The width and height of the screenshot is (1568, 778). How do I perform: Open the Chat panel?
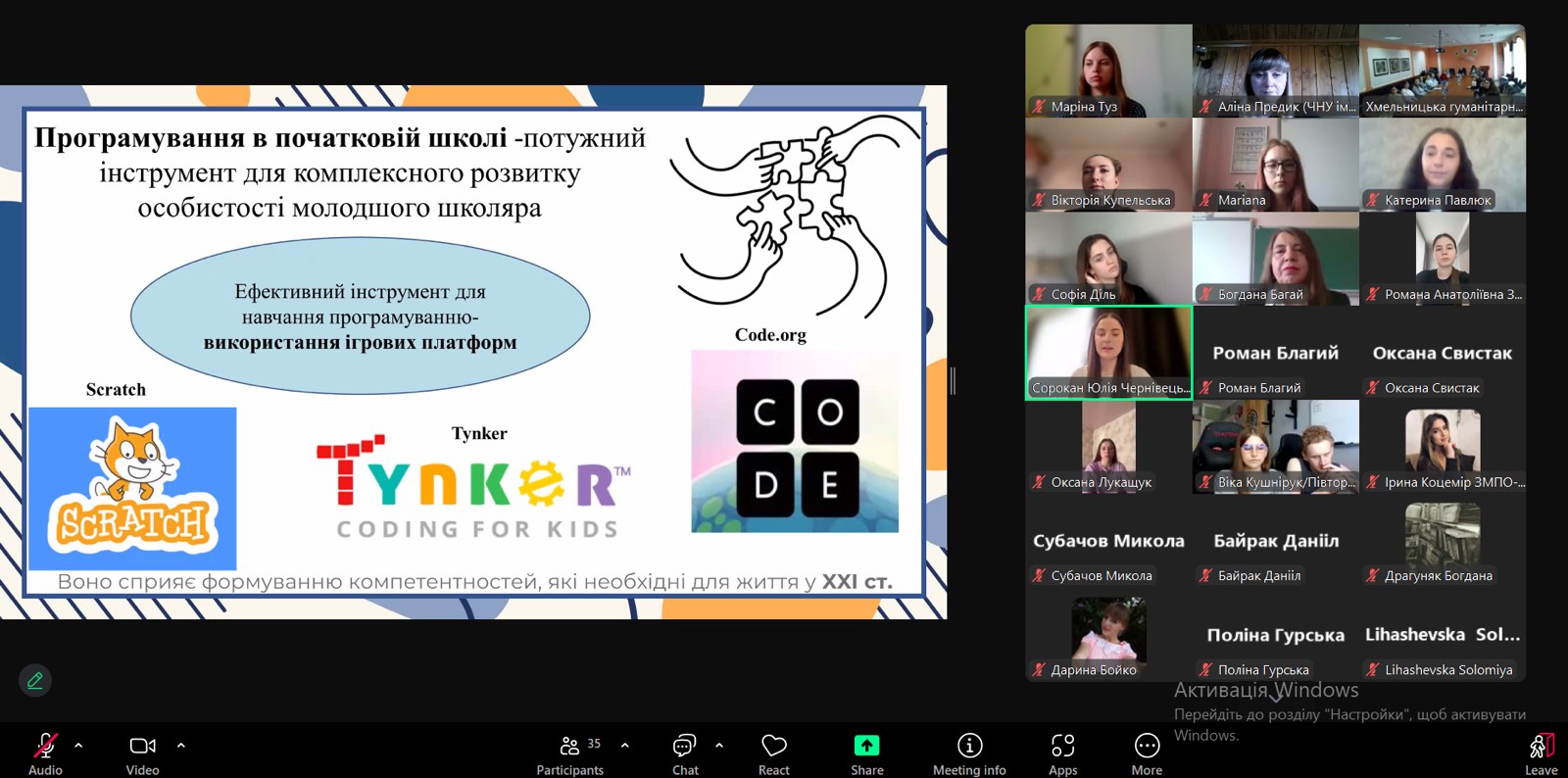point(685,753)
